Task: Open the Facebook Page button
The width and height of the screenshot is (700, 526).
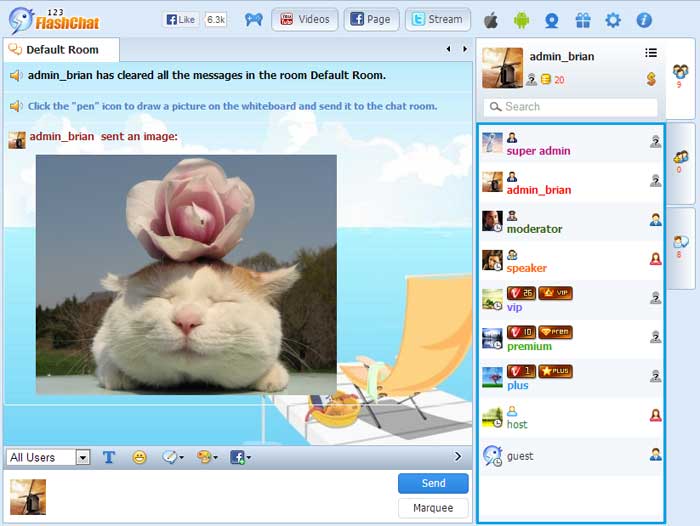Action: pyautogui.click(x=371, y=20)
